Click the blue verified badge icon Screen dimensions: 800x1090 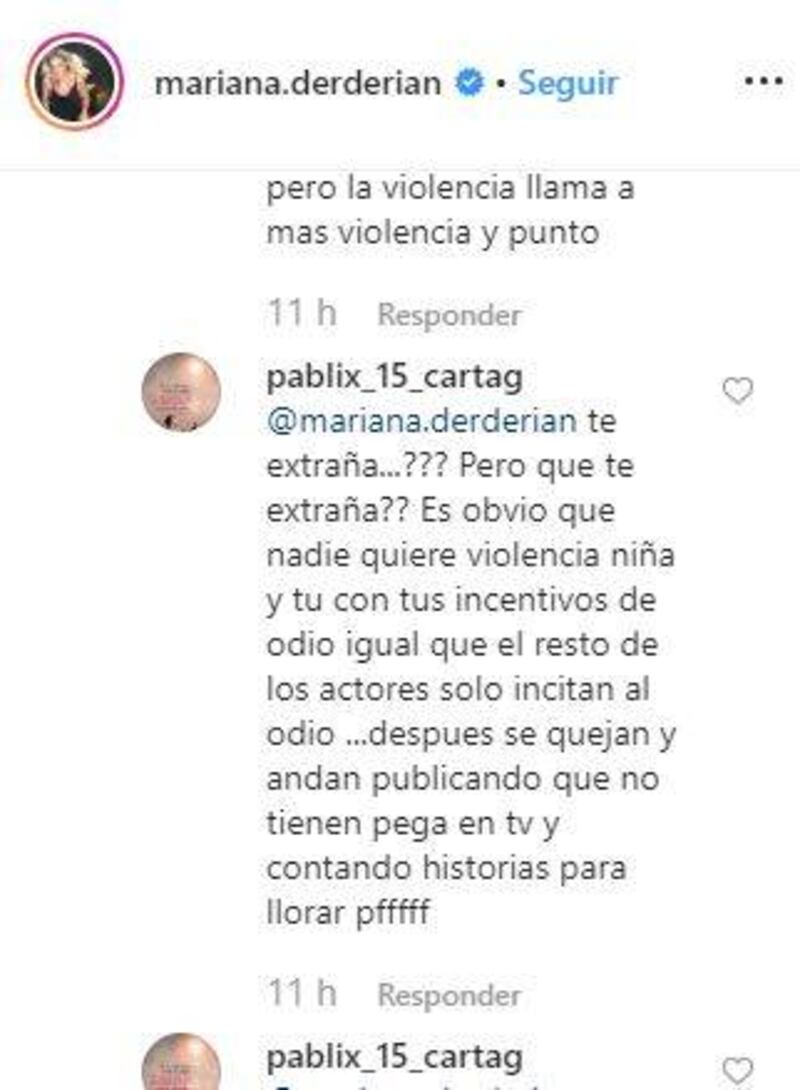[469, 83]
